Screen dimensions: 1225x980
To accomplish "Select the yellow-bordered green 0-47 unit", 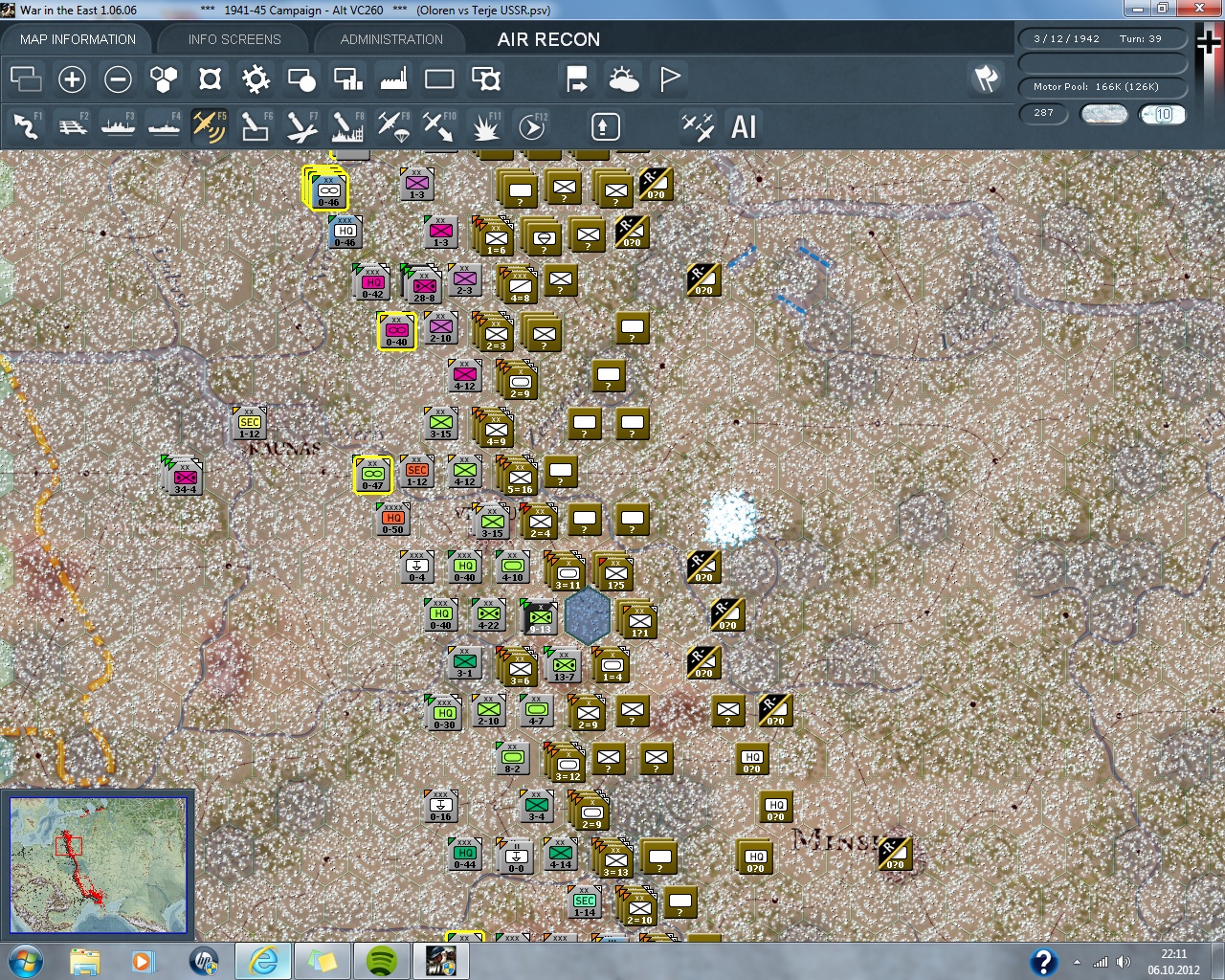I will click(x=372, y=475).
